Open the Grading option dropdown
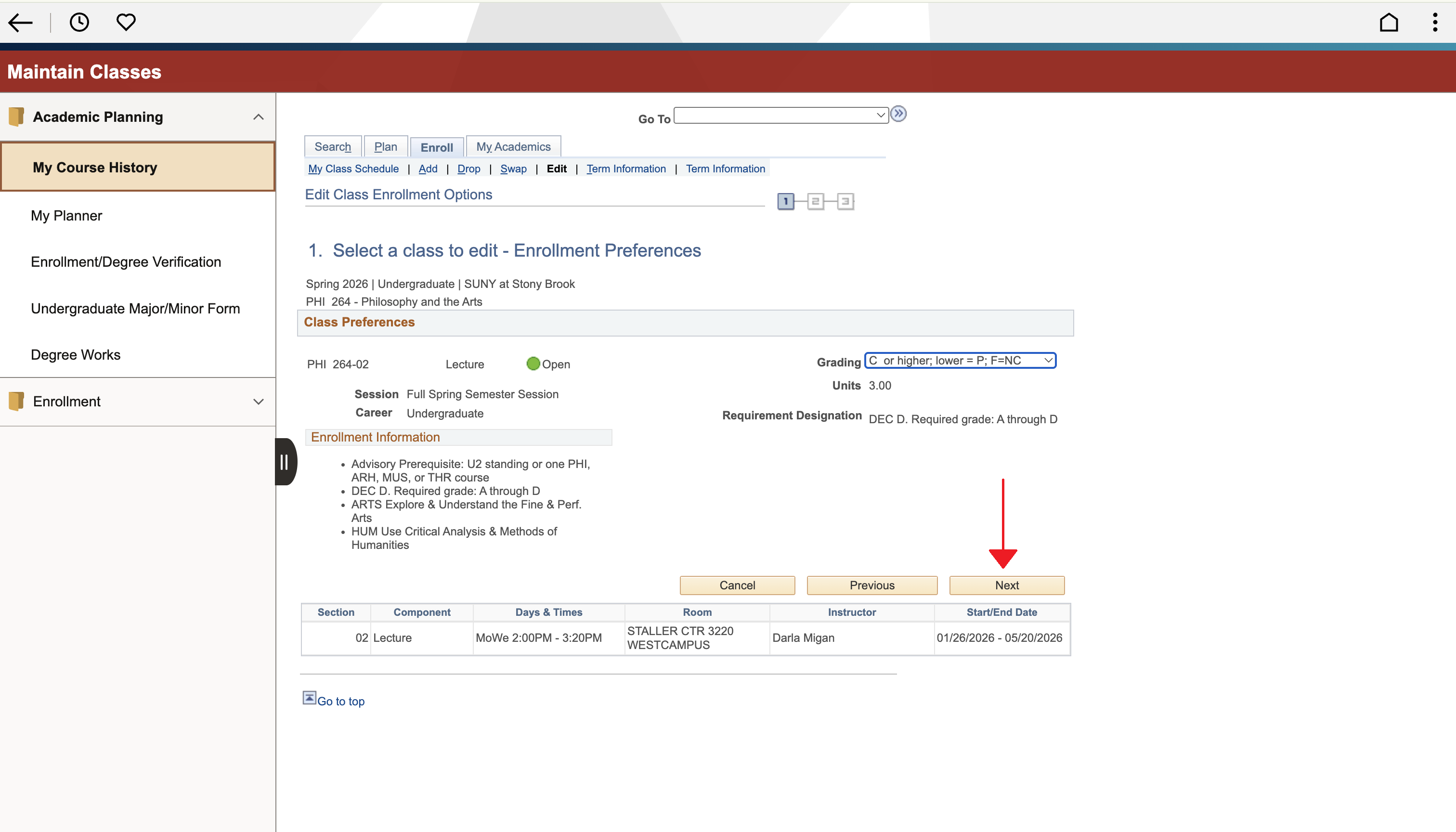 click(x=960, y=361)
